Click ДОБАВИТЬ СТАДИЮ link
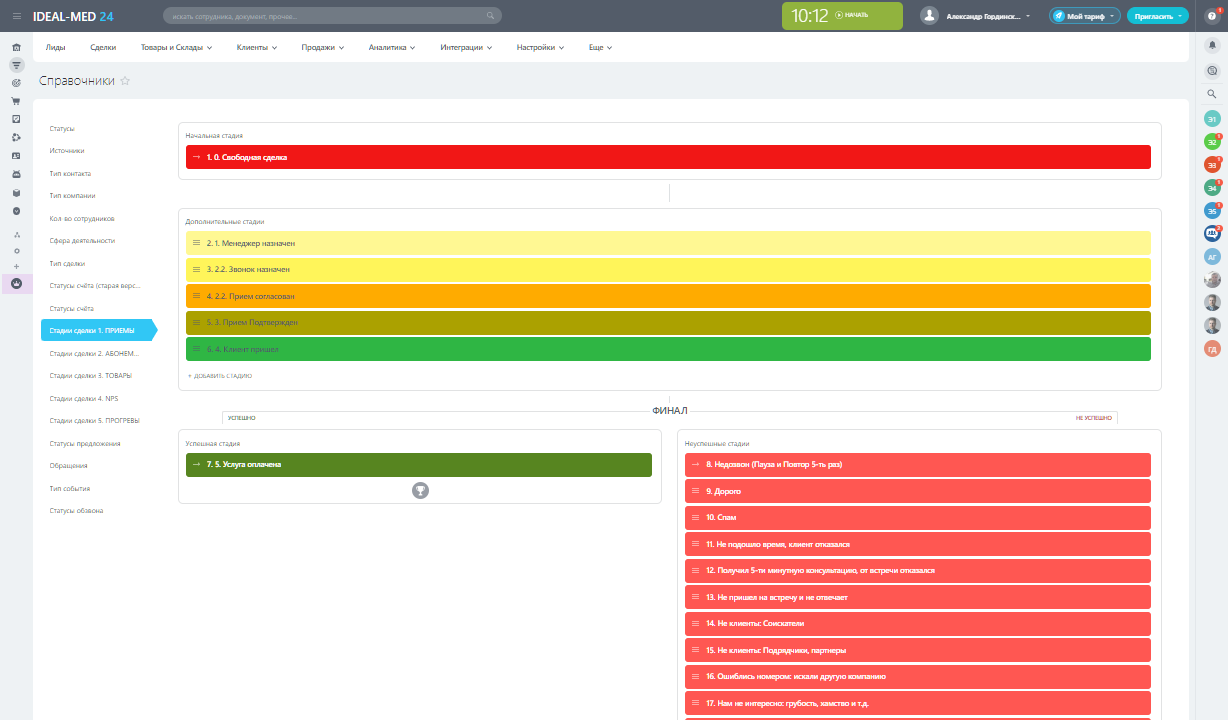The image size is (1228, 720). (219, 375)
